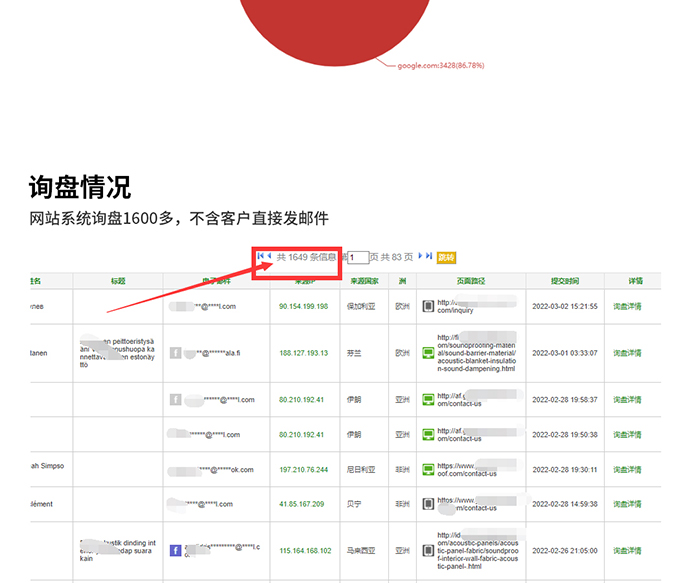Screen dimensions: 700x583
Task: Click desktop icon in the 19:50:38 inquiry row
Action: coord(428,434)
